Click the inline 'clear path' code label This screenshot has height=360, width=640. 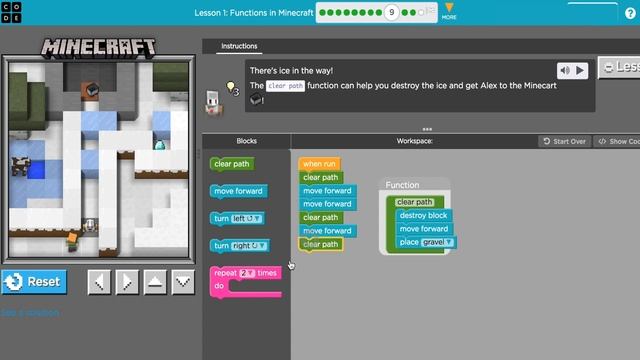285,86
